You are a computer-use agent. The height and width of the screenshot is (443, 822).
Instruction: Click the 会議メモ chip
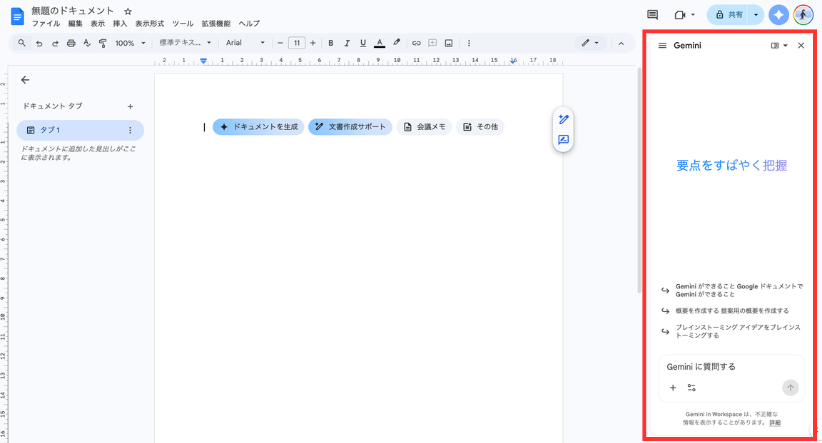click(x=424, y=127)
